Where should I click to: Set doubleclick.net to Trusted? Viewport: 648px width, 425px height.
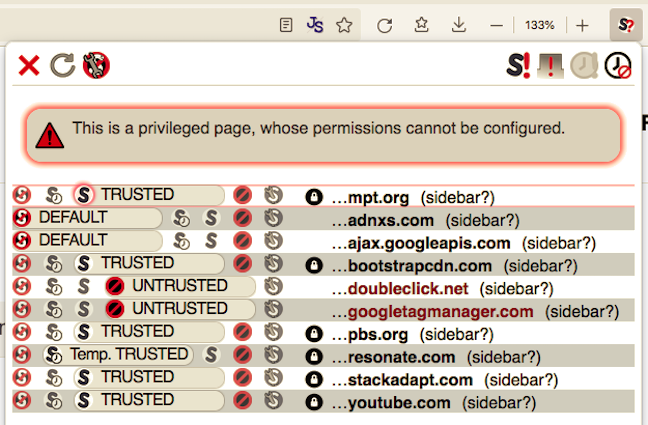click(84, 286)
